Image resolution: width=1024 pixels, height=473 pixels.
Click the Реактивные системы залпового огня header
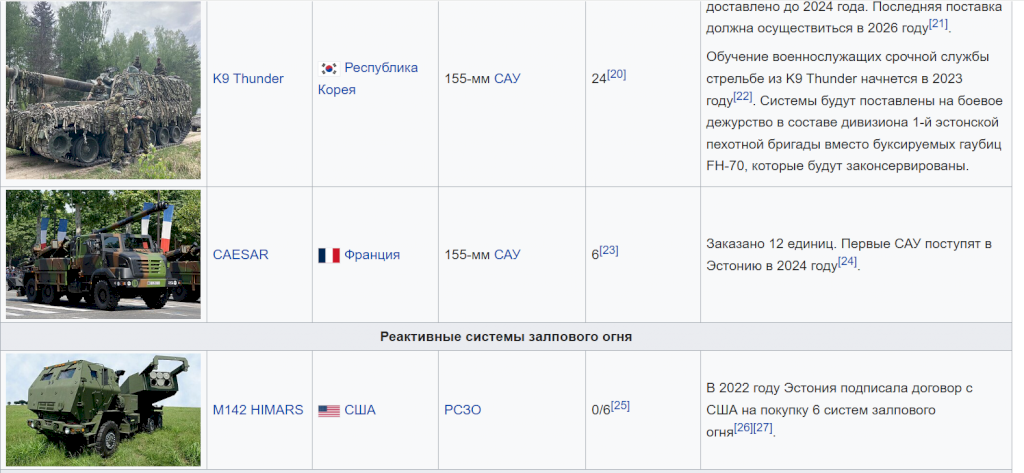click(506, 337)
